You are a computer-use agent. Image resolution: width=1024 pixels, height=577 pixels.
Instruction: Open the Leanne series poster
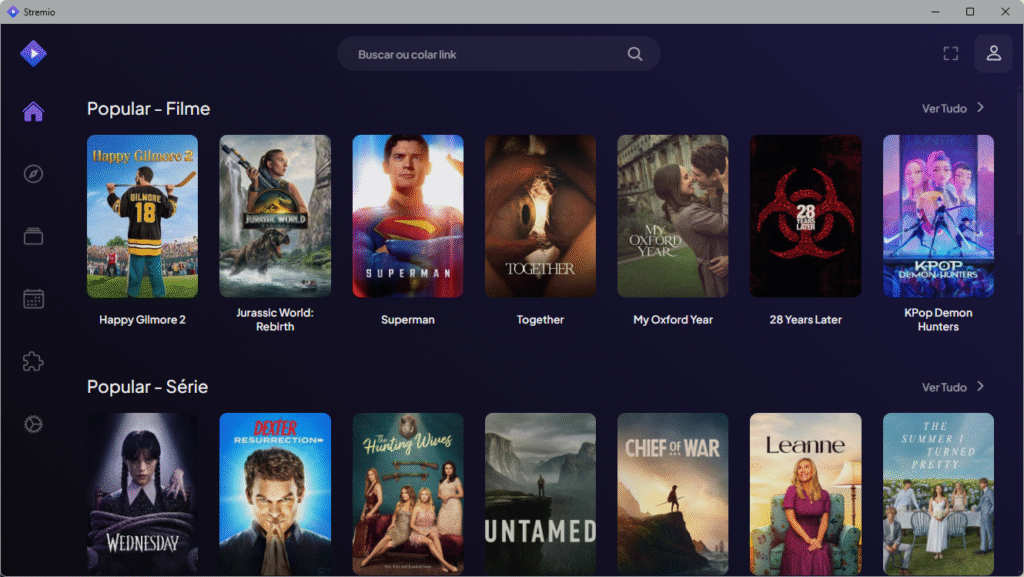coord(805,493)
